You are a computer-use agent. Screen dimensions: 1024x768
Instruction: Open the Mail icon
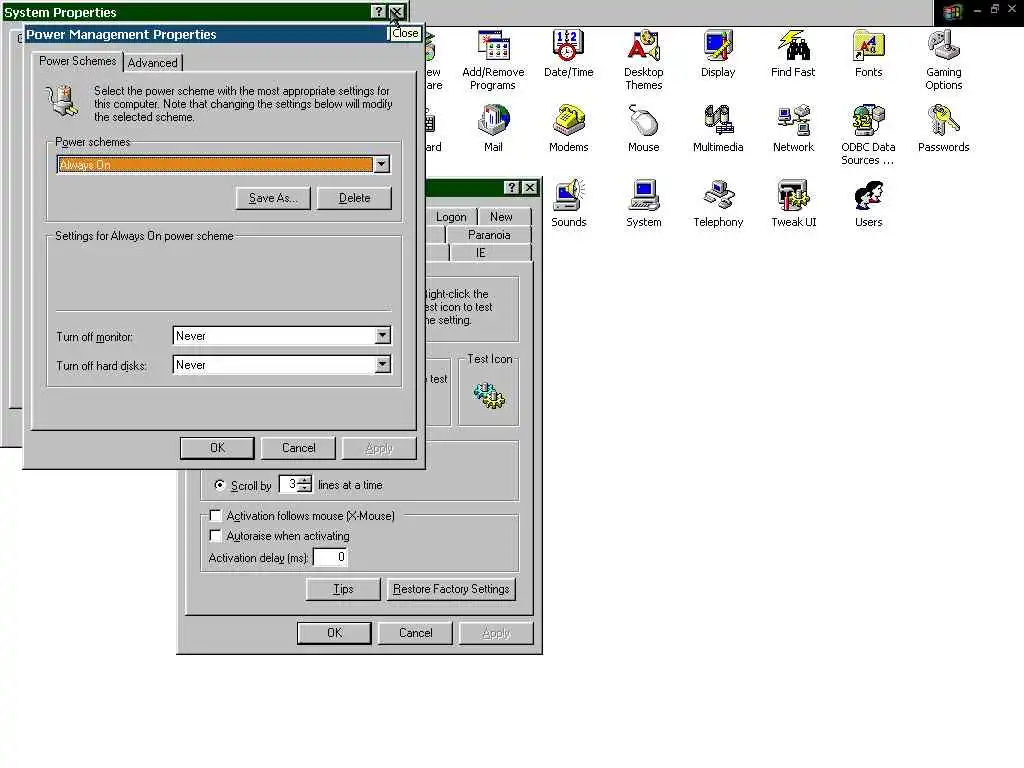pyautogui.click(x=493, y=128)
